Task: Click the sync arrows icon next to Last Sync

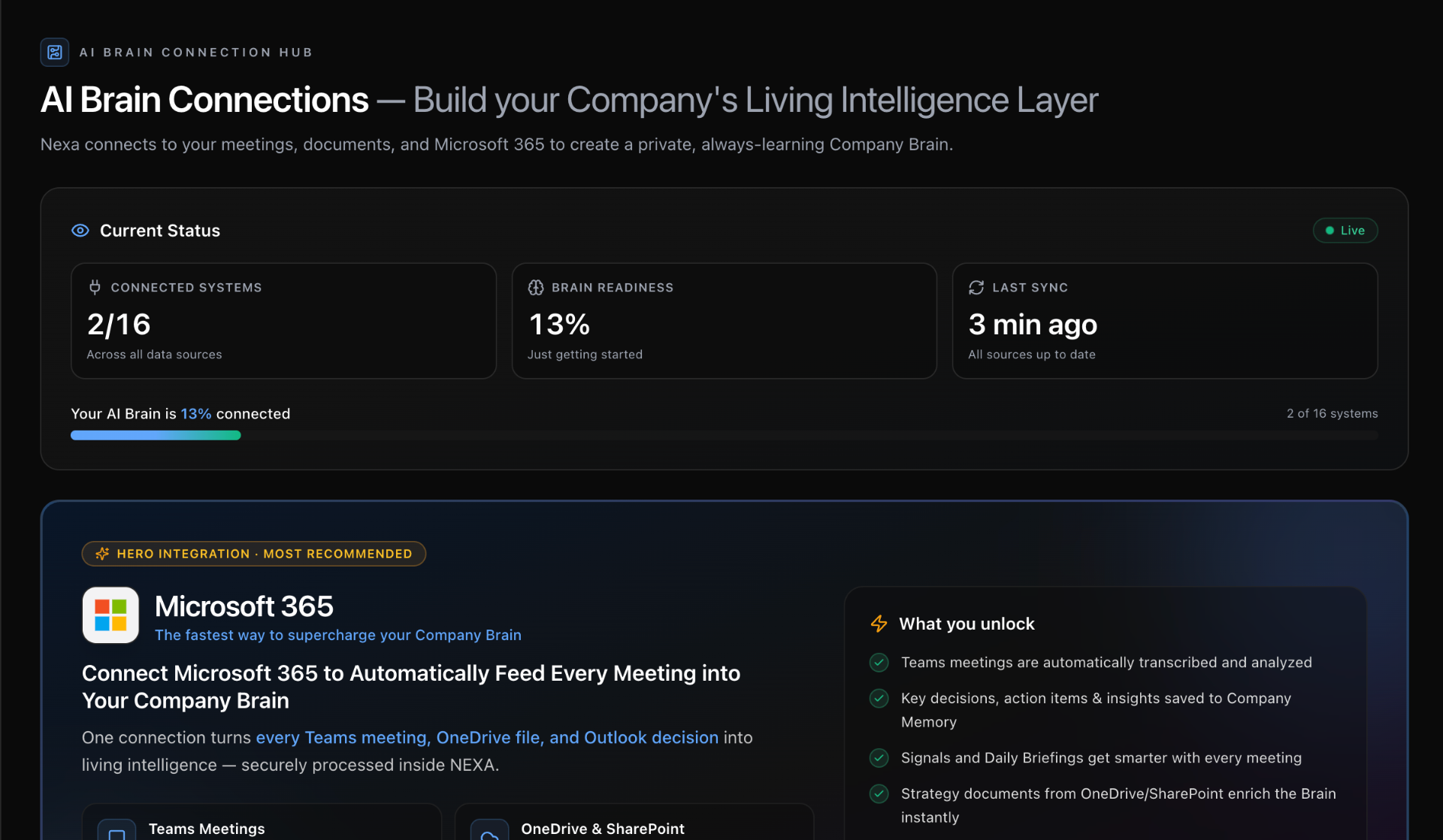Action: [x=976, y=288]
